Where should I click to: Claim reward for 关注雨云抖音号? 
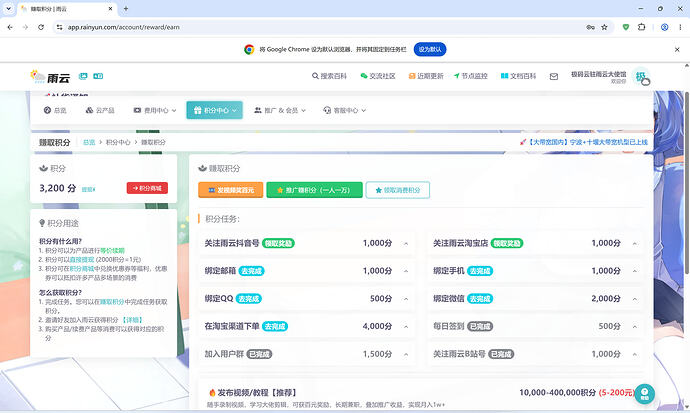(278, 243)
